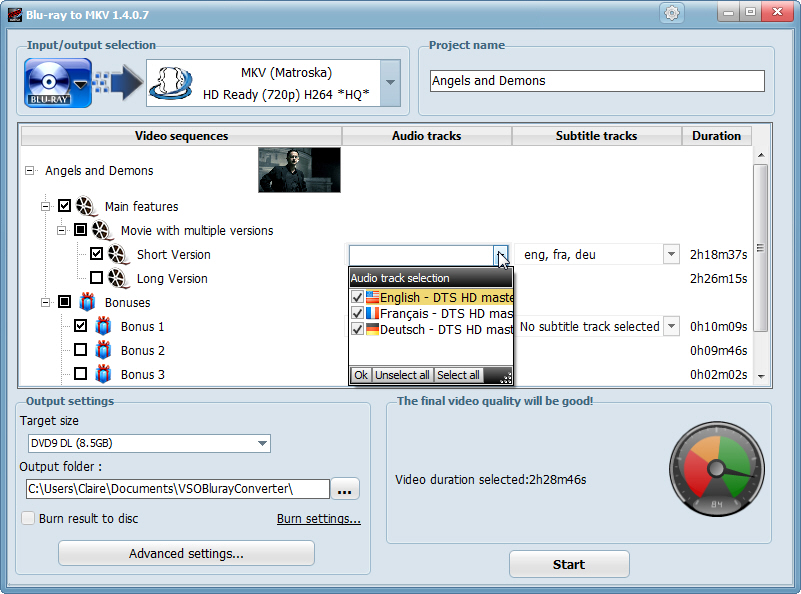The width and height of the screenshot is (801, 594).
Task: Click the gift icon for Bonus 2
Action: 103,350
